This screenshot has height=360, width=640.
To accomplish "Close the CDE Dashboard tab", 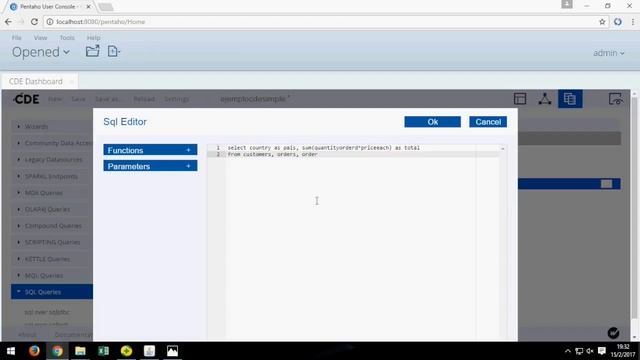I will 71,82.
